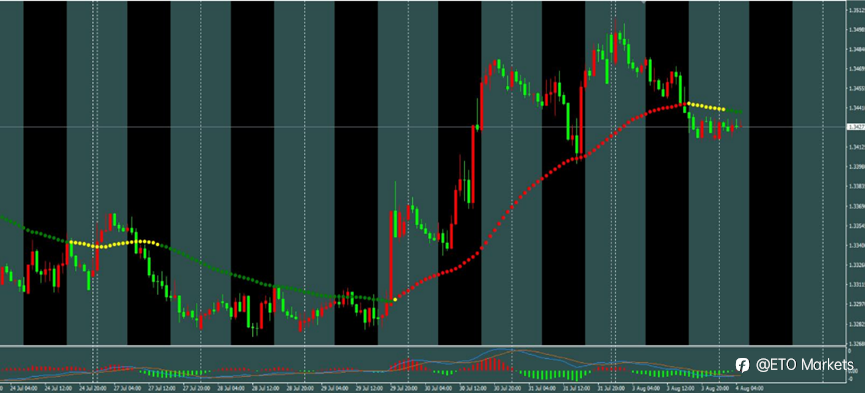
Task: Select the 1.3369 price axis label
Action: 857,206
